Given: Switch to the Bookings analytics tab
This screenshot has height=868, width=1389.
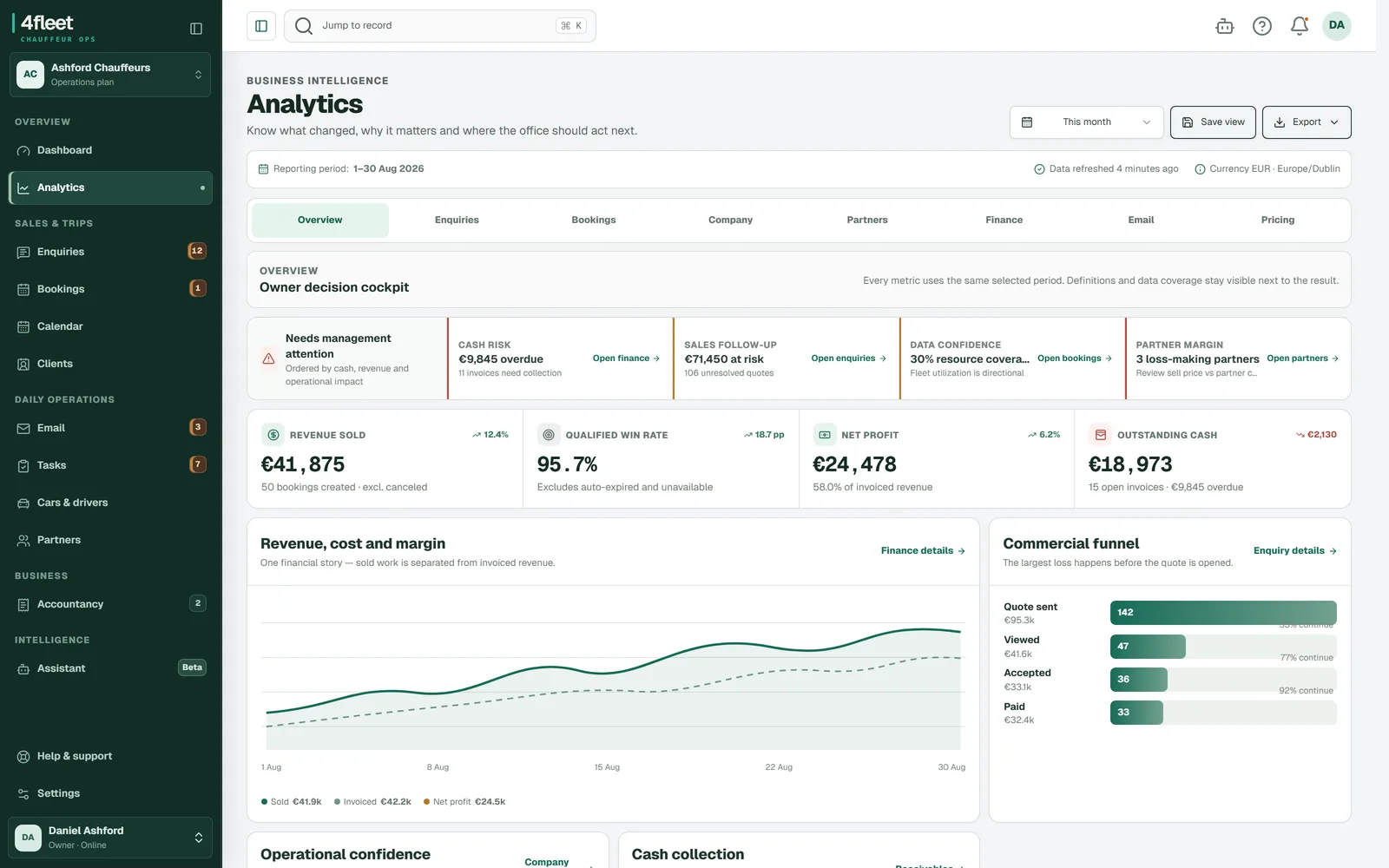Looking at the screenshot, I should (594, 220).
